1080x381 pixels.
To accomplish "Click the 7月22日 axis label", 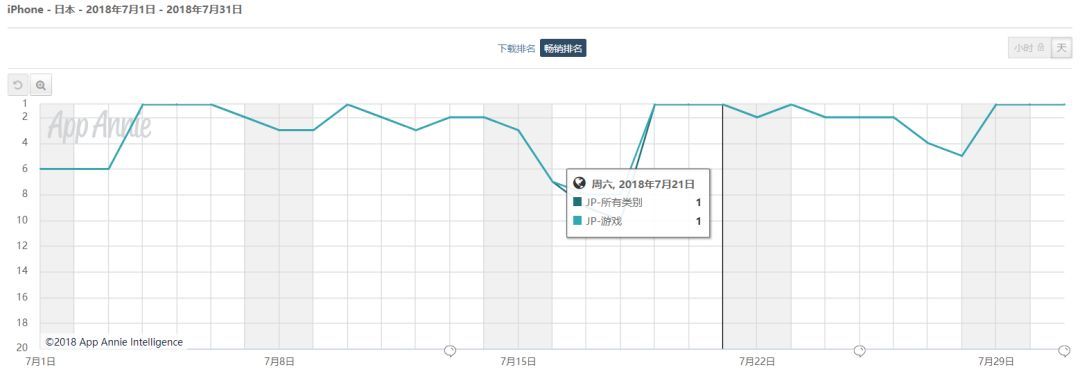I will pos(756,361).
